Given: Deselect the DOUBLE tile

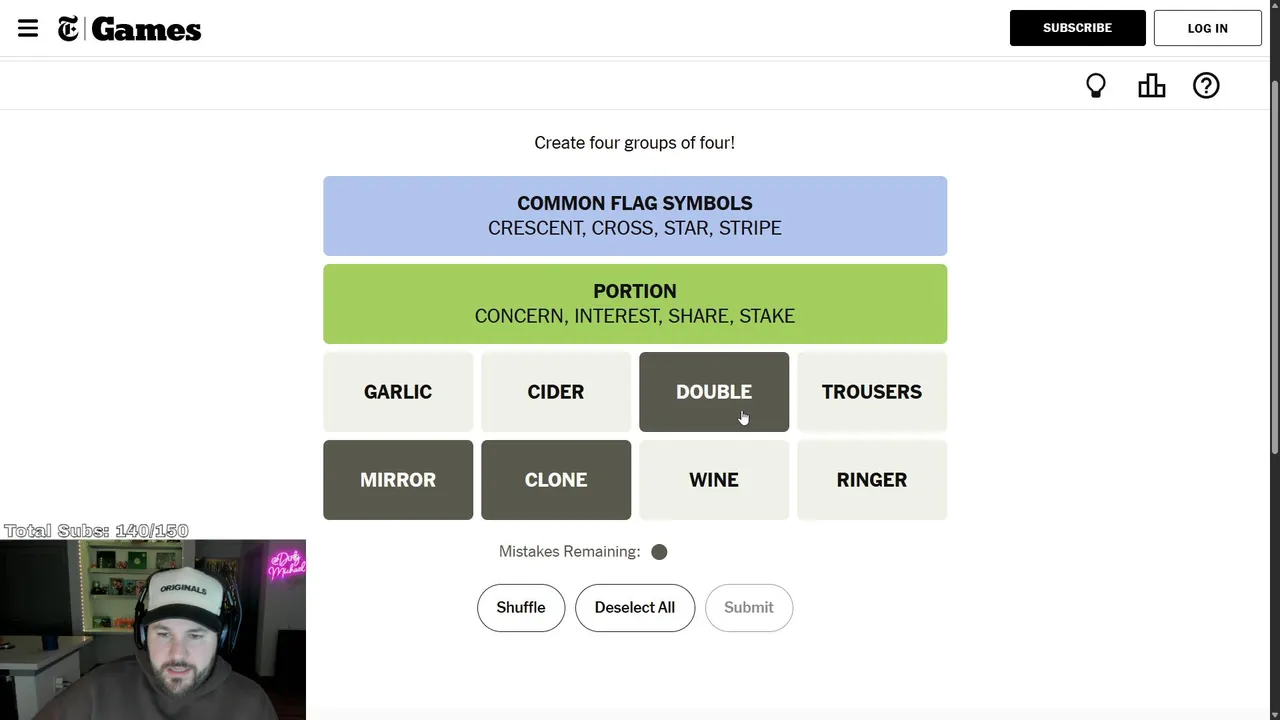Looking at the screenshot, I should (x=714, y=392).
